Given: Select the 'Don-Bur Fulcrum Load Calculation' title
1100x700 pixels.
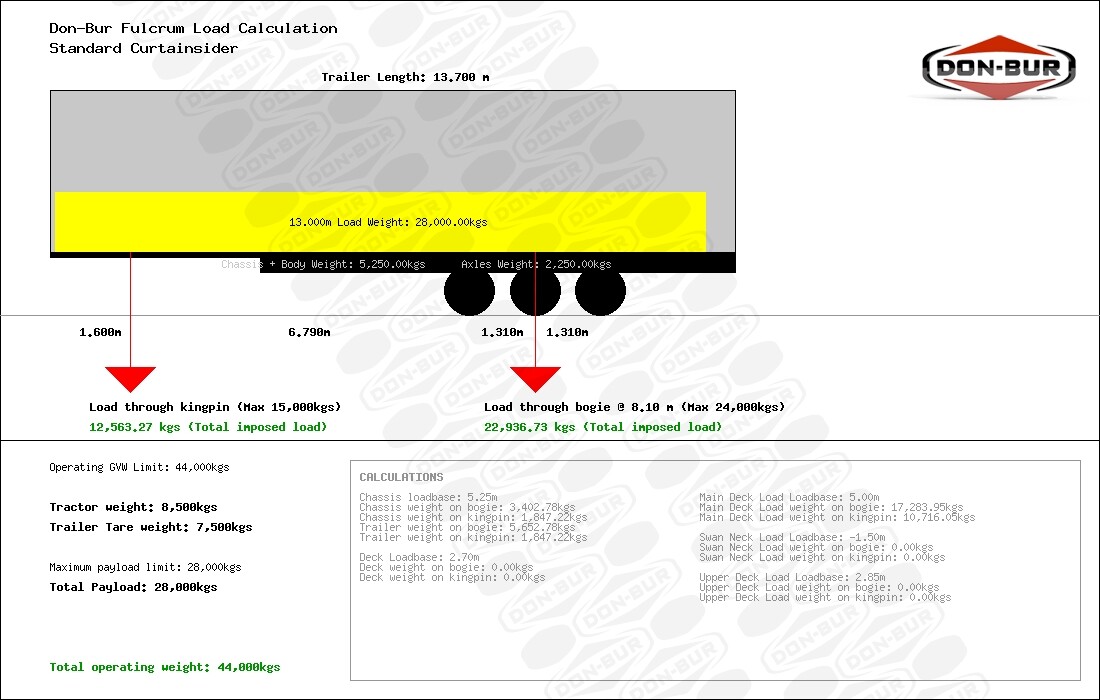Looking at the screenshot, I should tap(193, 28).
